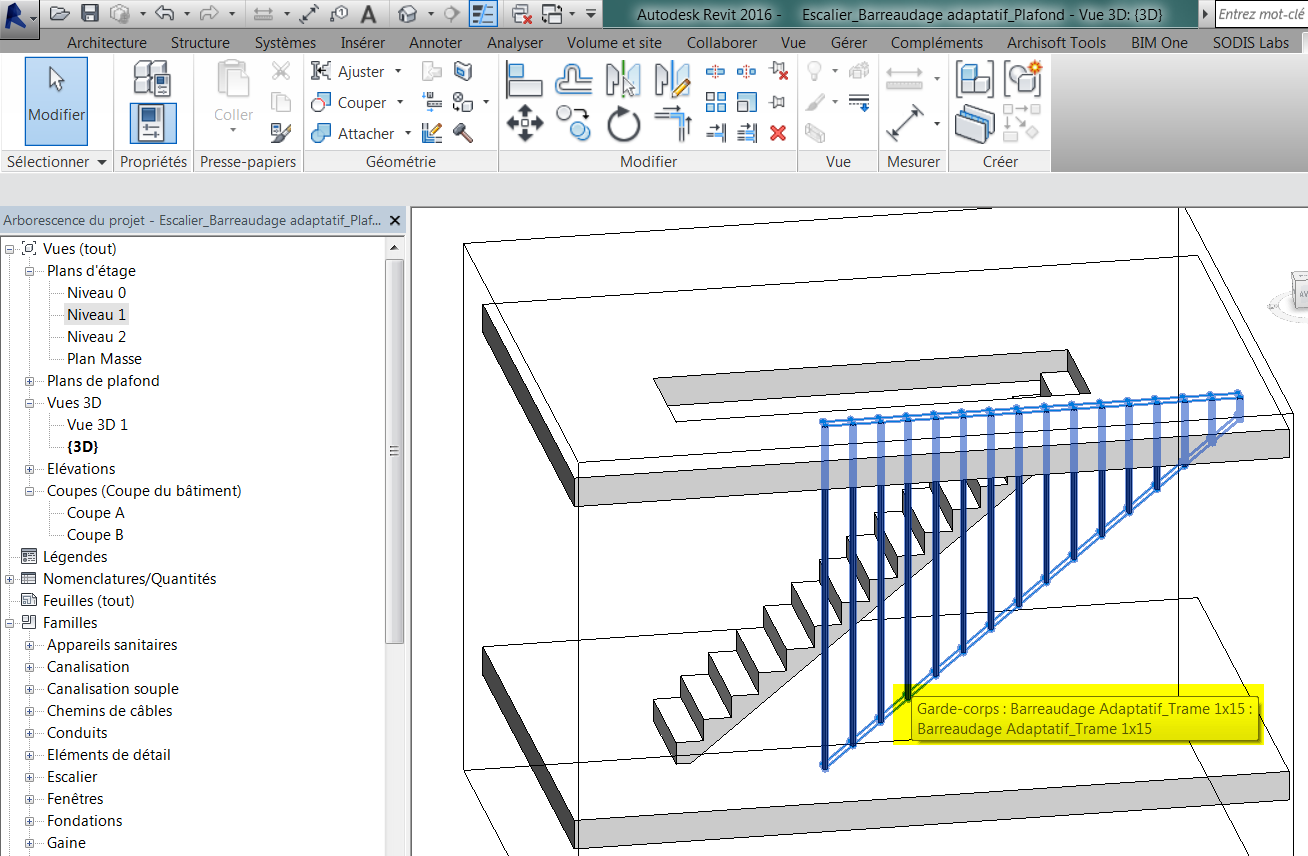Click the Modifier button to exit selection
This screenshot has height=856, width=1308.
point(56,100)
